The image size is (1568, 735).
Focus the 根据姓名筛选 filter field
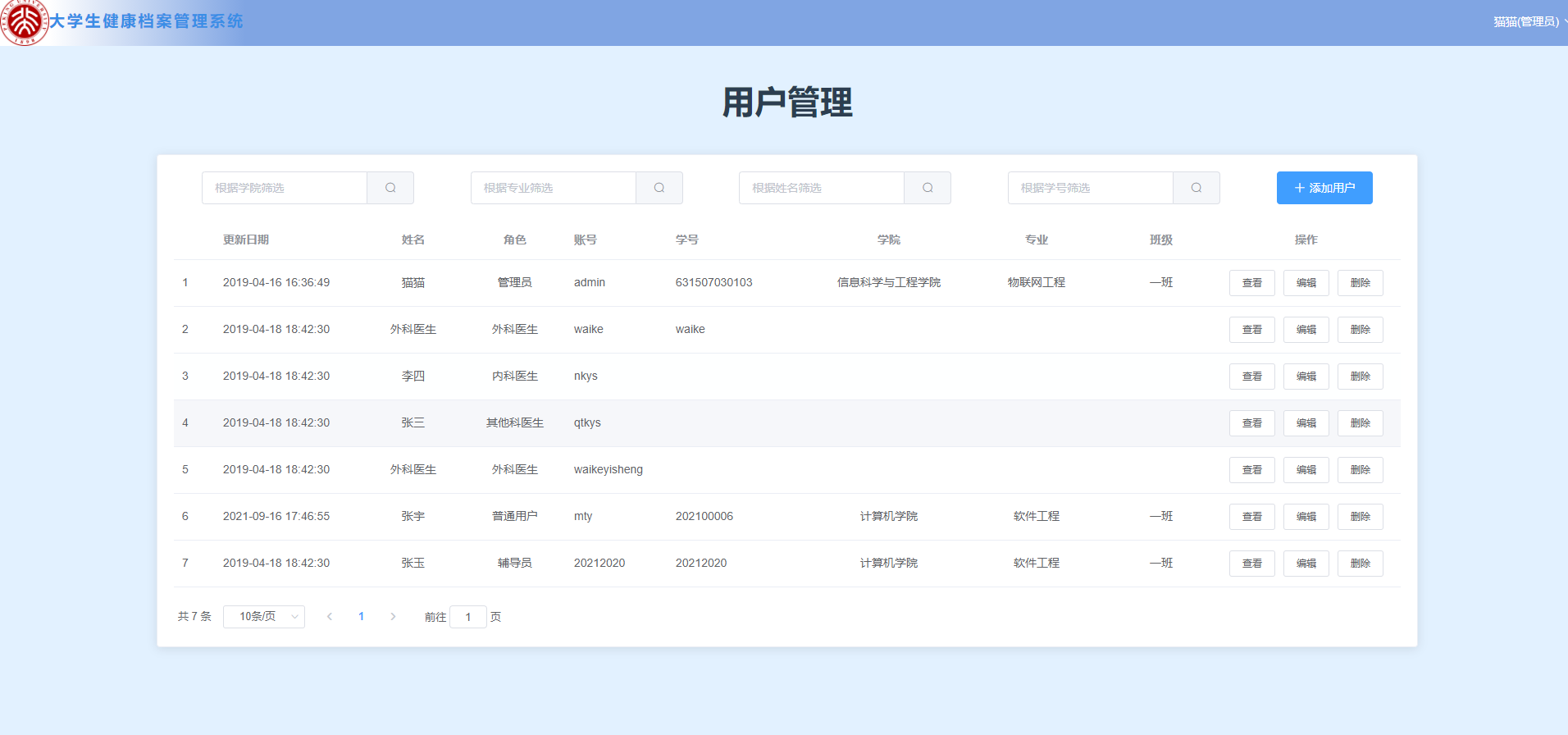pyautogui.click(x=822, y=188)
